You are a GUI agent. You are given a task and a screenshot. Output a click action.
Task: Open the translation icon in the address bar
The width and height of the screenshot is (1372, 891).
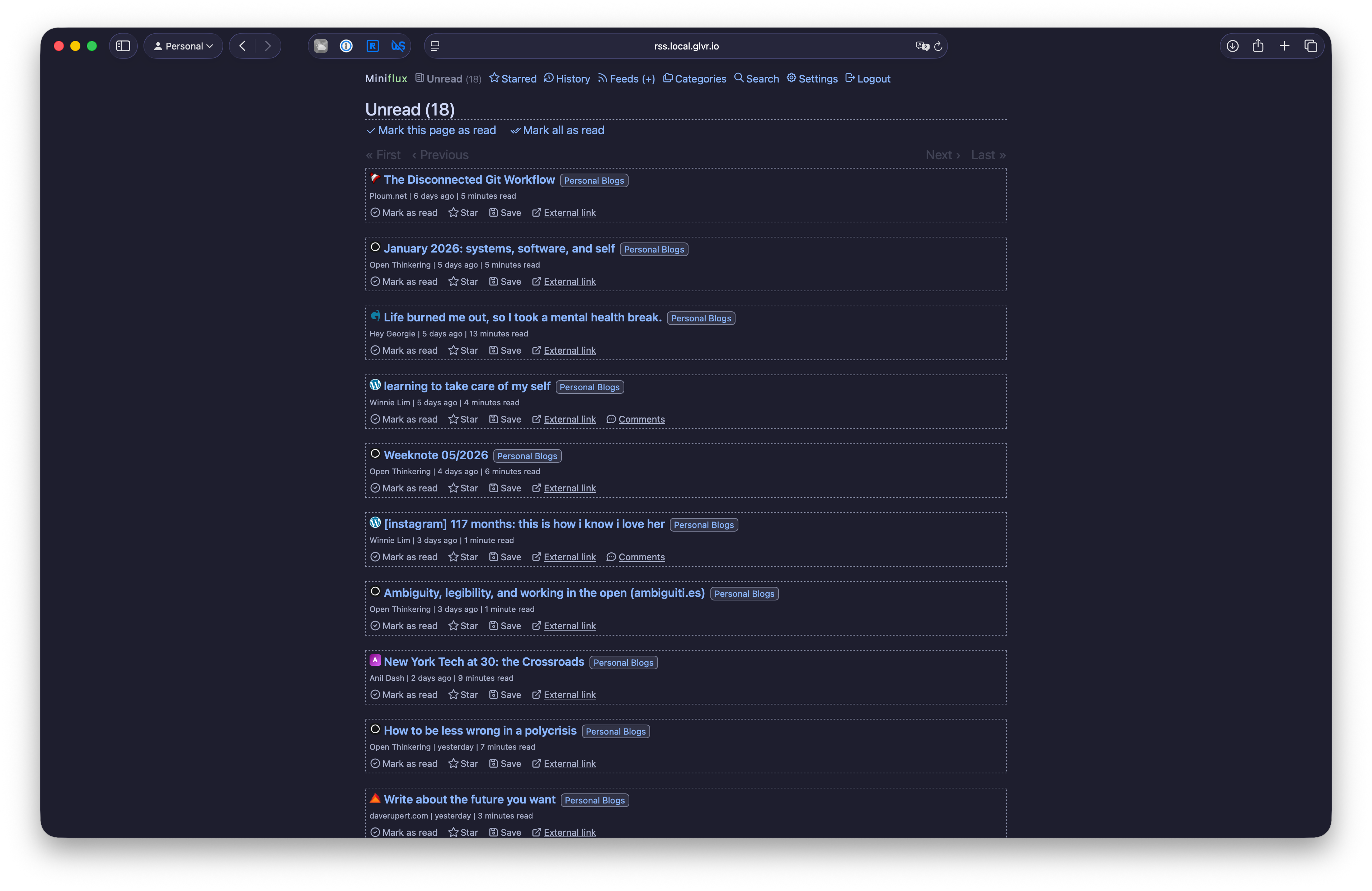click(922, 46)
